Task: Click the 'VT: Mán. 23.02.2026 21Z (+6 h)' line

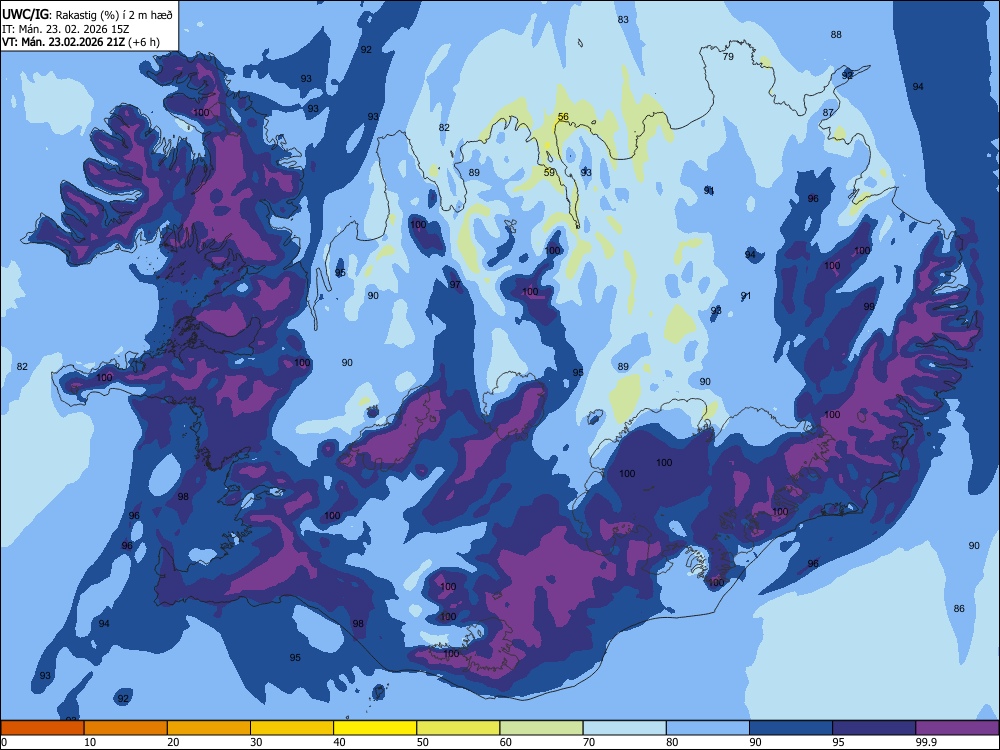Action: [x=81, y=42]
